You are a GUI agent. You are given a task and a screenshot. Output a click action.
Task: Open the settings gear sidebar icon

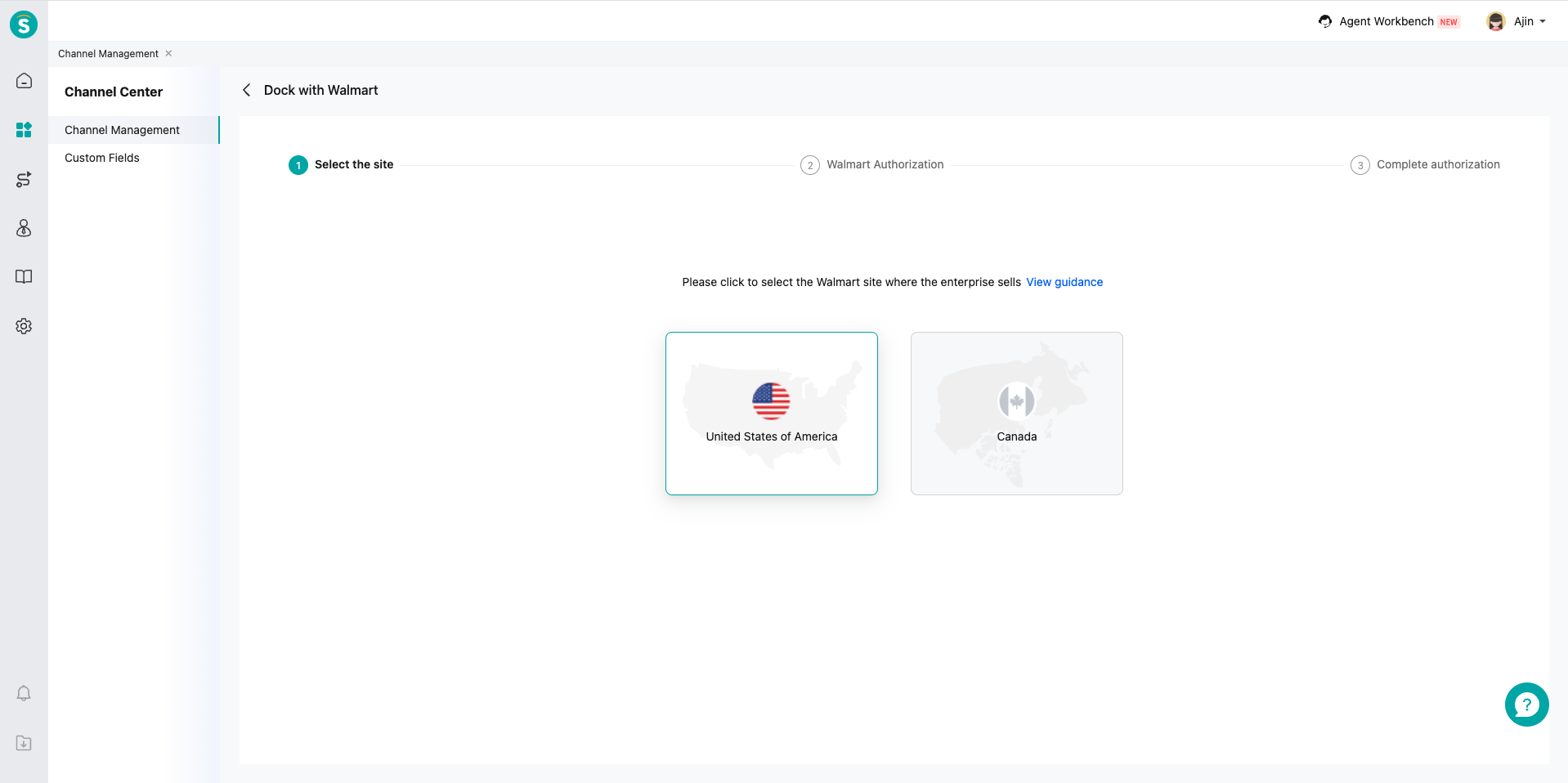(x=24, y=326)
